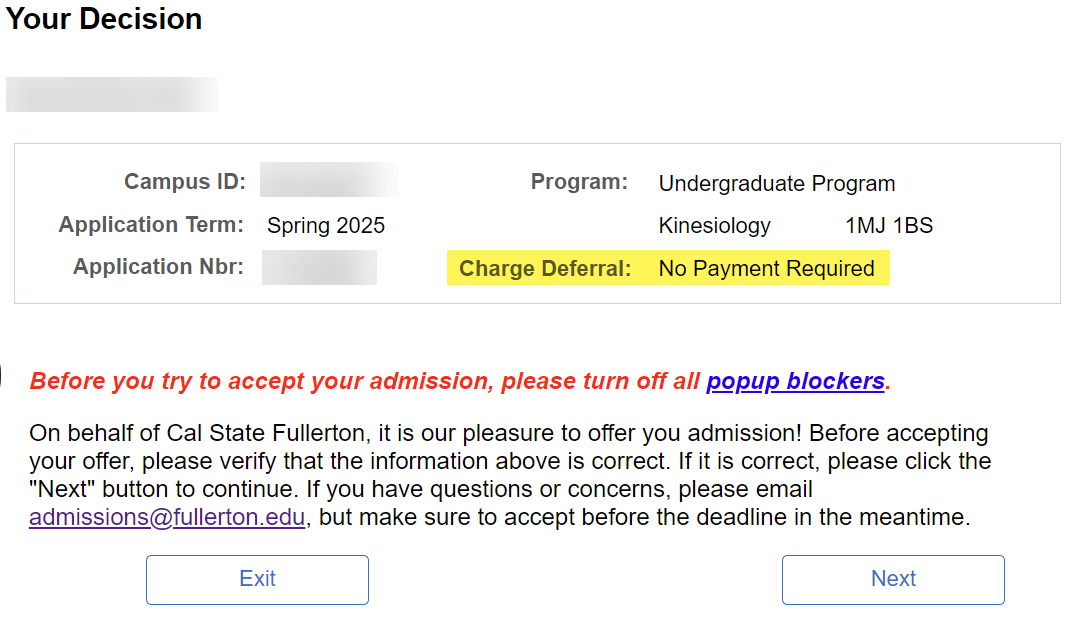
Task: Click the blurred name below the heading
Action: 112,94
